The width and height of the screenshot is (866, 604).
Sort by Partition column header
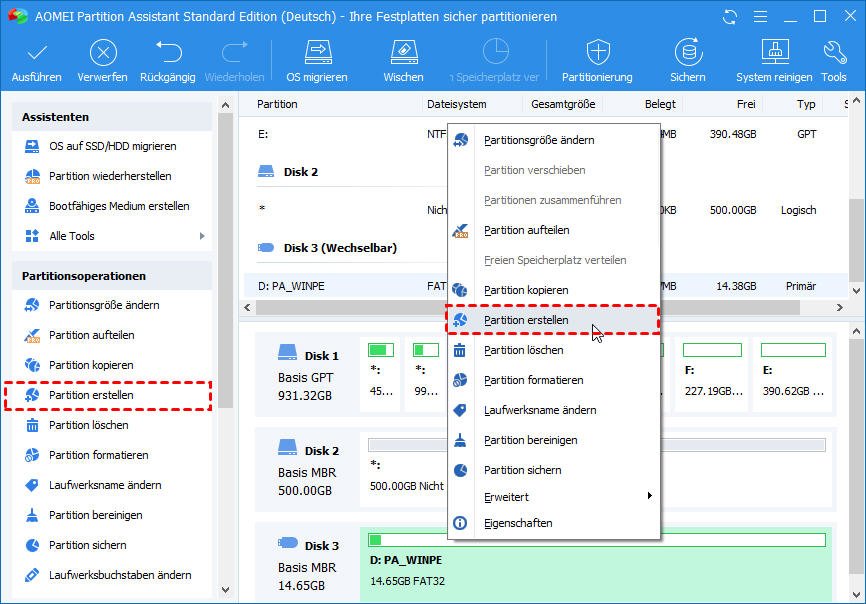click(x=277, y=104)
